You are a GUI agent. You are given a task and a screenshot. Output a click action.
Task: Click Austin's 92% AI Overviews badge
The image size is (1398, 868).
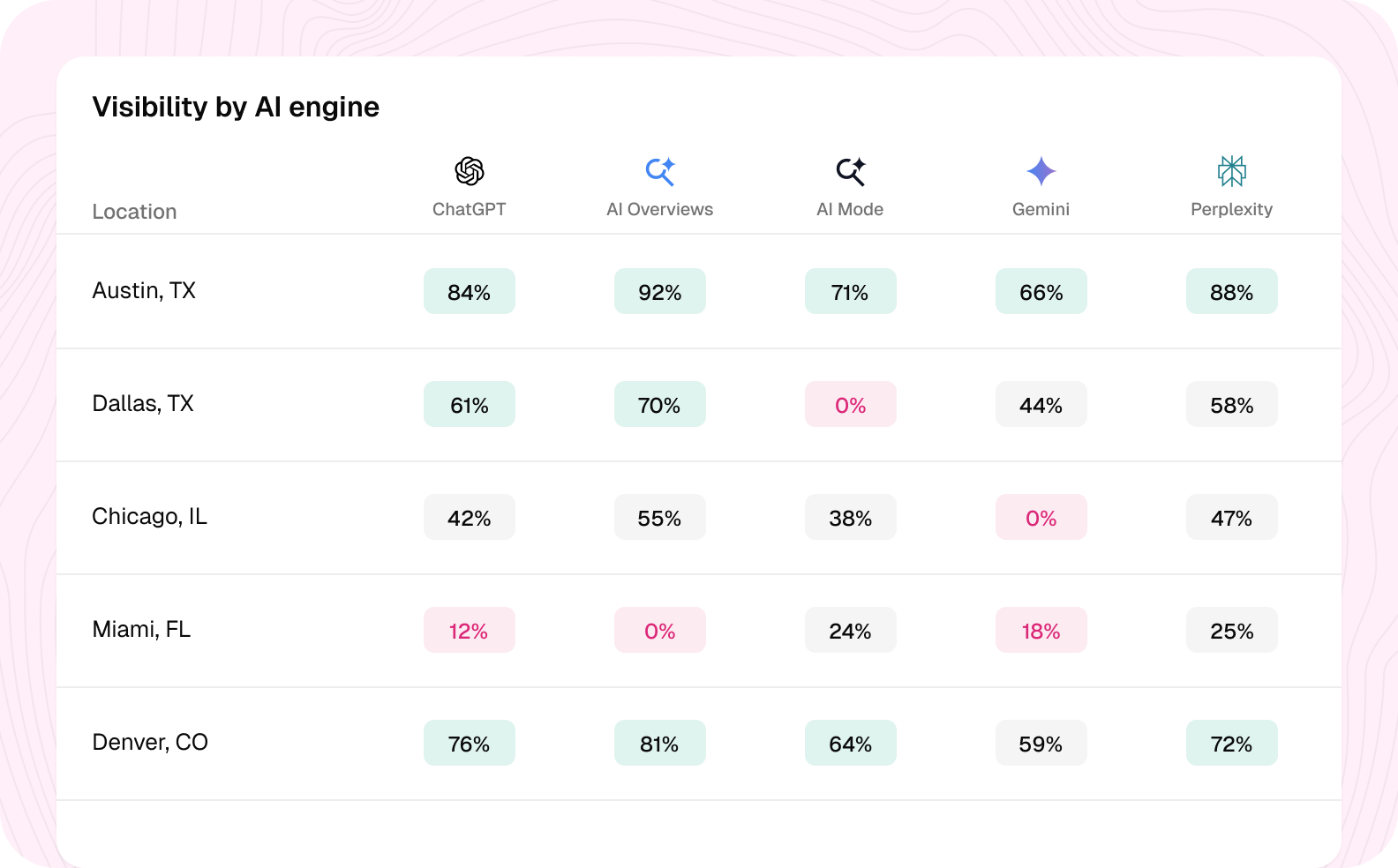click(660, 291)
